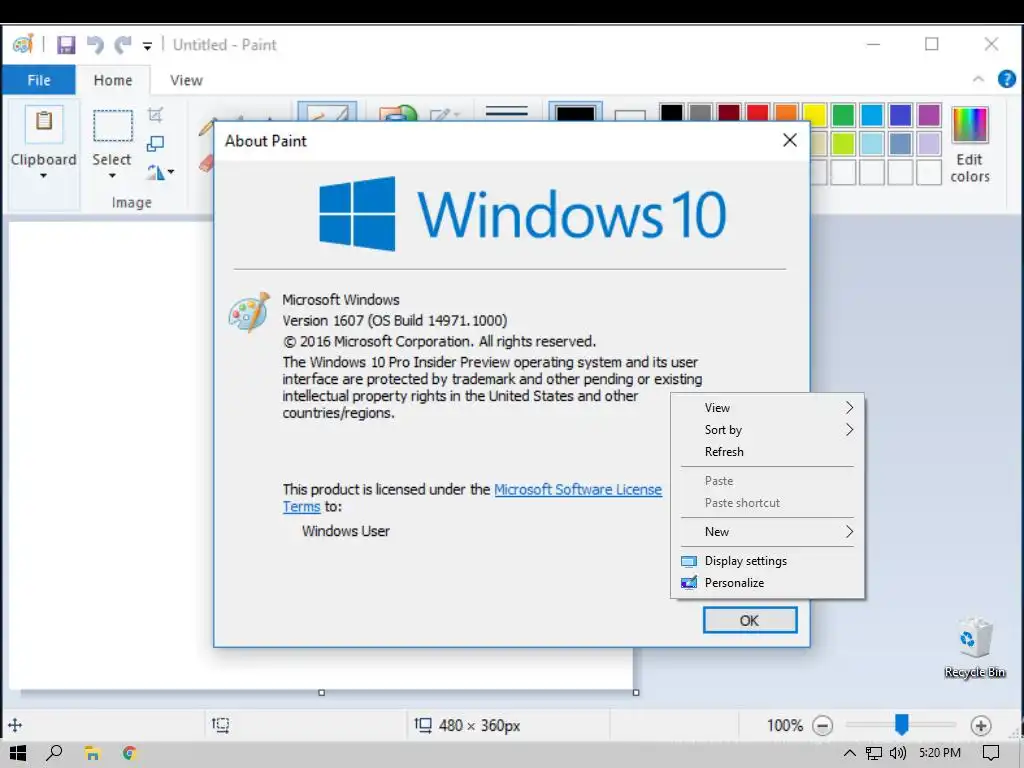
Task: Expand the Clipboard dropdown arrow
Action: tap(43, 176)
